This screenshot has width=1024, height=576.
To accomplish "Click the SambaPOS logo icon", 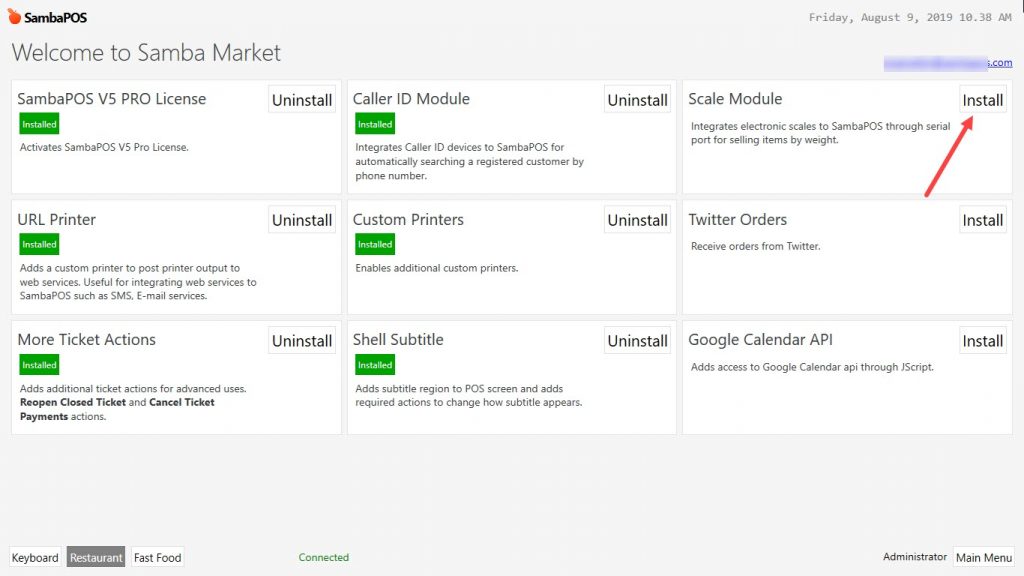I will (14, 16).
